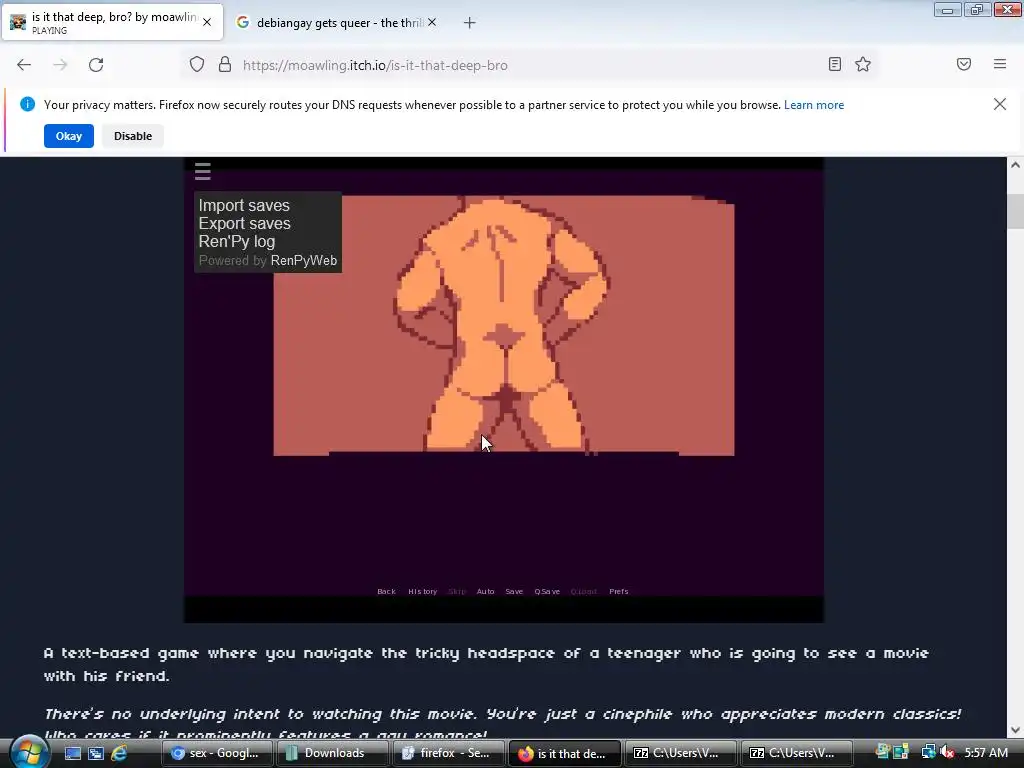Toggle Auto in the game quick menu
Screen dimensions: 1024x768
485,592
